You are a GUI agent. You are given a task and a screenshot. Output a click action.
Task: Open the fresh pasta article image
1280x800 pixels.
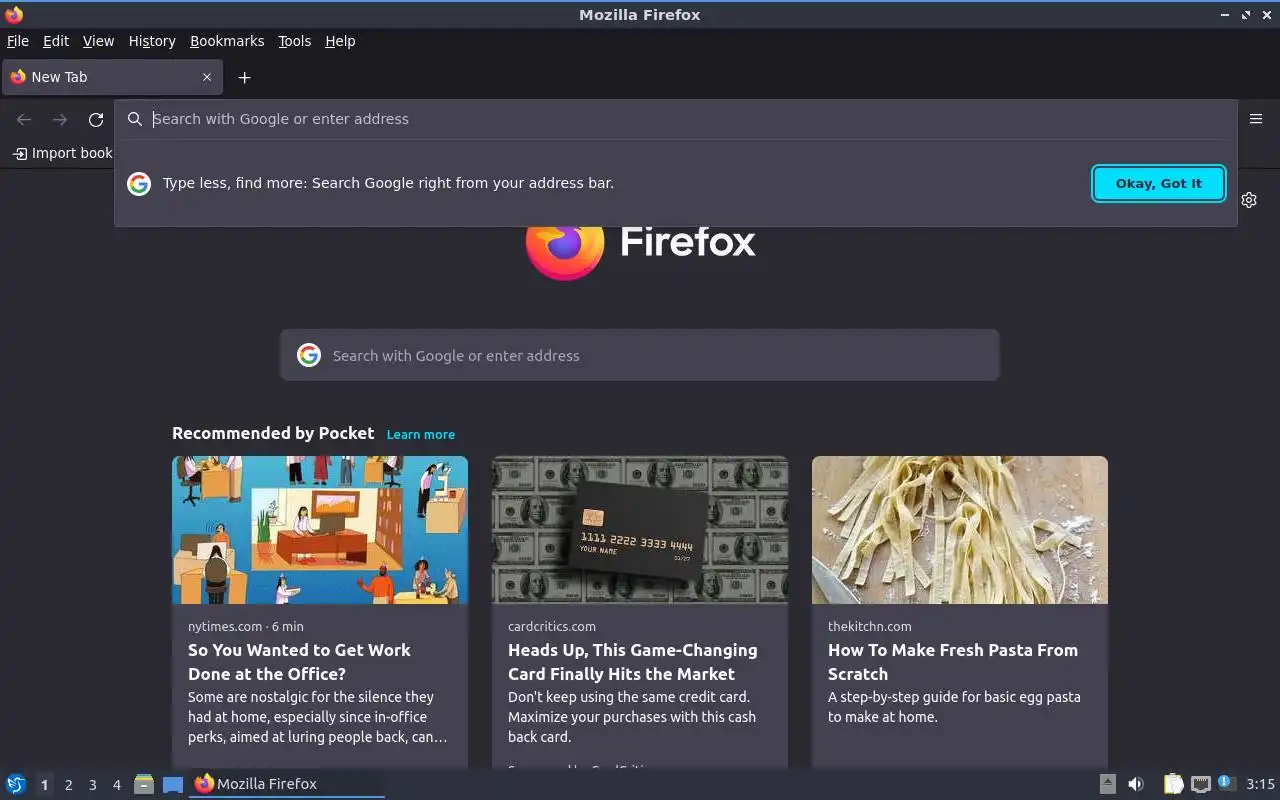(x=960, y=530)
